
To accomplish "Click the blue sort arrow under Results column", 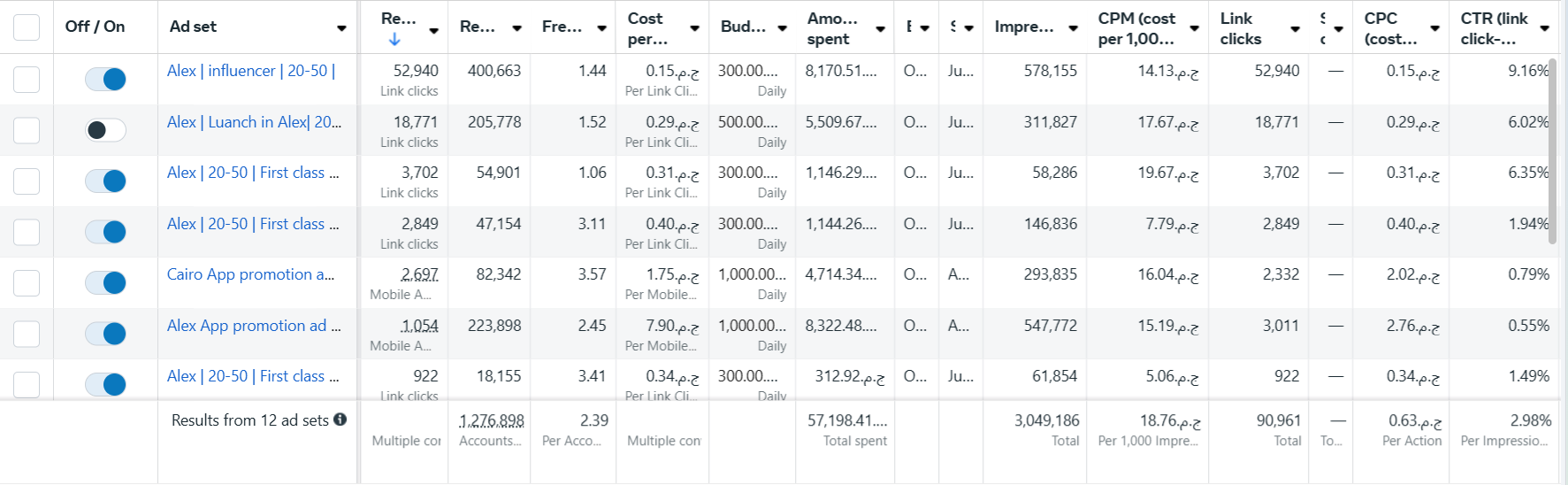I will tap(394, 39).
